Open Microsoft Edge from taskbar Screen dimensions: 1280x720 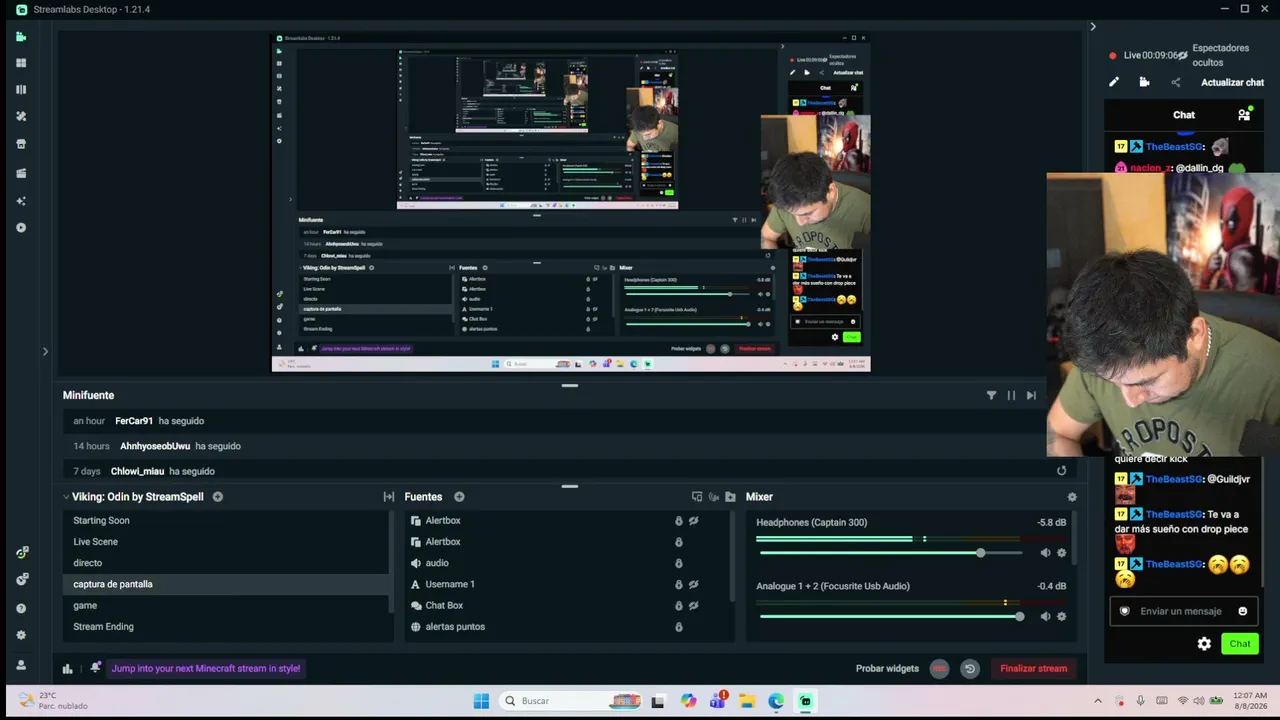tap(776, 701)
